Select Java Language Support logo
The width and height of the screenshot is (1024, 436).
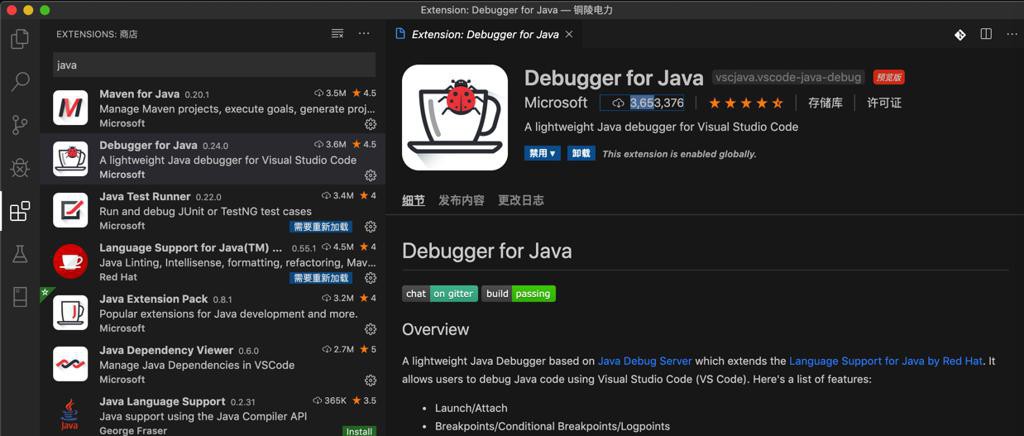tap(70, 415)
